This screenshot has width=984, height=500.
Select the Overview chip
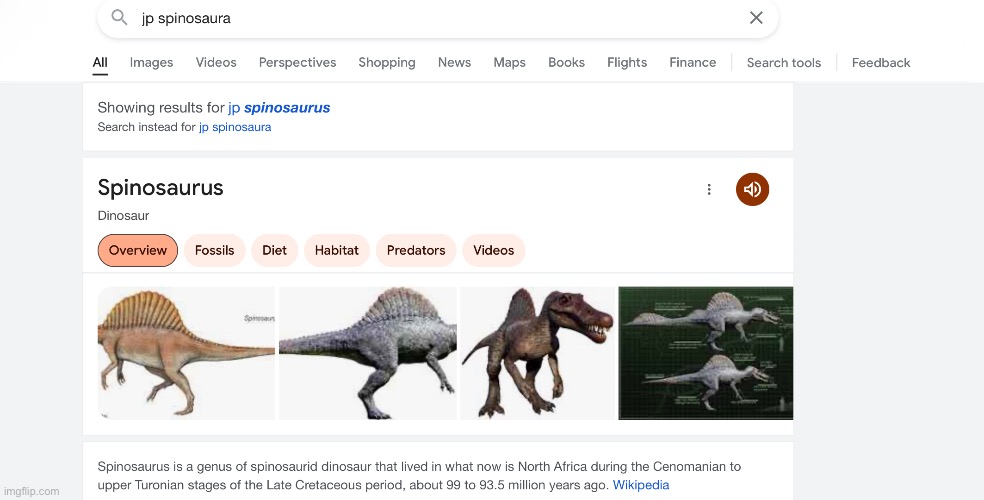pos(138,250)
